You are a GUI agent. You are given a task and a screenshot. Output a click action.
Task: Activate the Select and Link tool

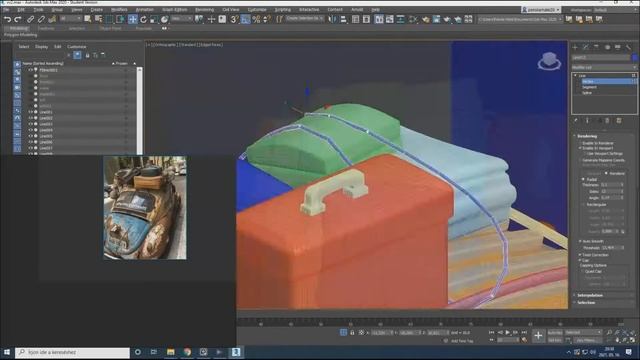[x=31, y=19]
